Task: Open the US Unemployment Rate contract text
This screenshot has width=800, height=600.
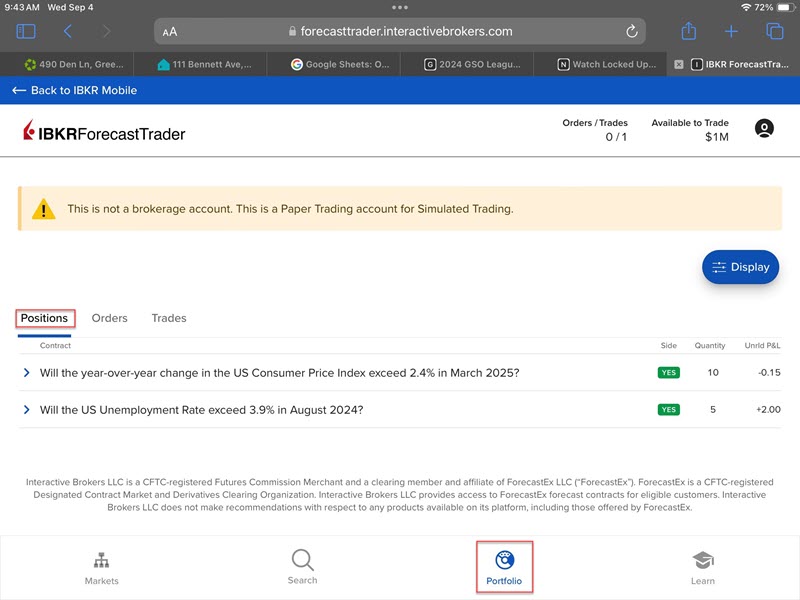Action: (x=202, y=410)
